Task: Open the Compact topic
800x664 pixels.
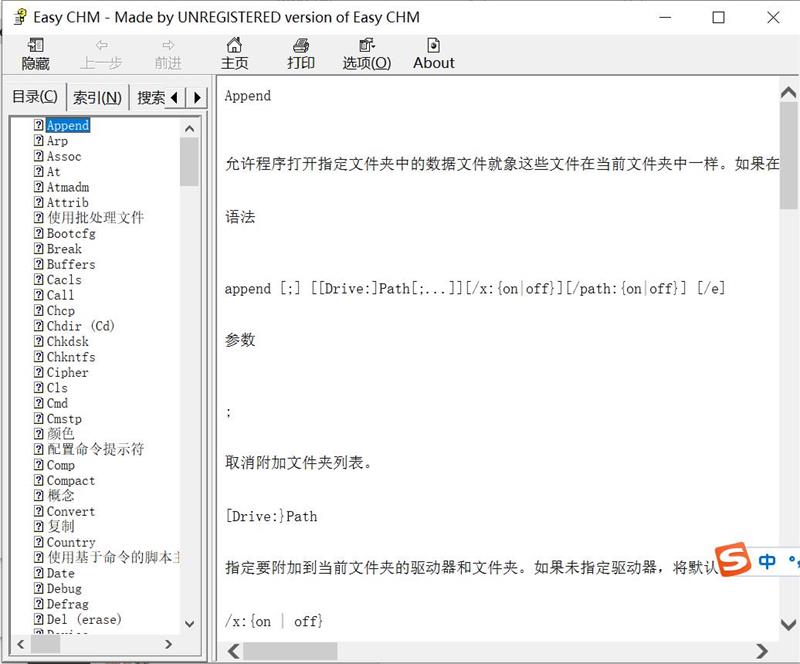Action: pyautogui.click(x=71, y=480)
